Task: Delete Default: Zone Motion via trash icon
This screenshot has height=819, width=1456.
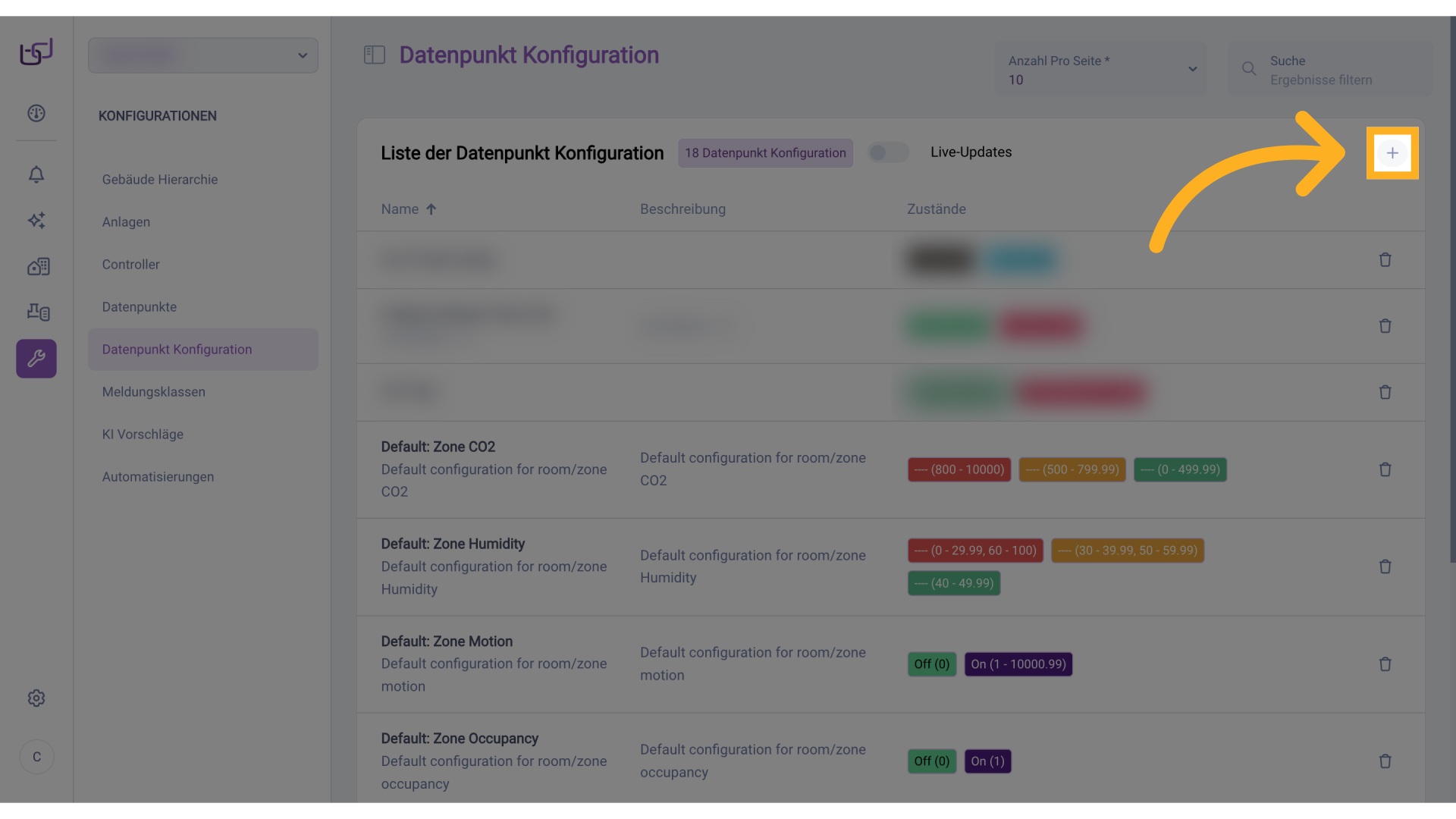Action: point(1385,664)
